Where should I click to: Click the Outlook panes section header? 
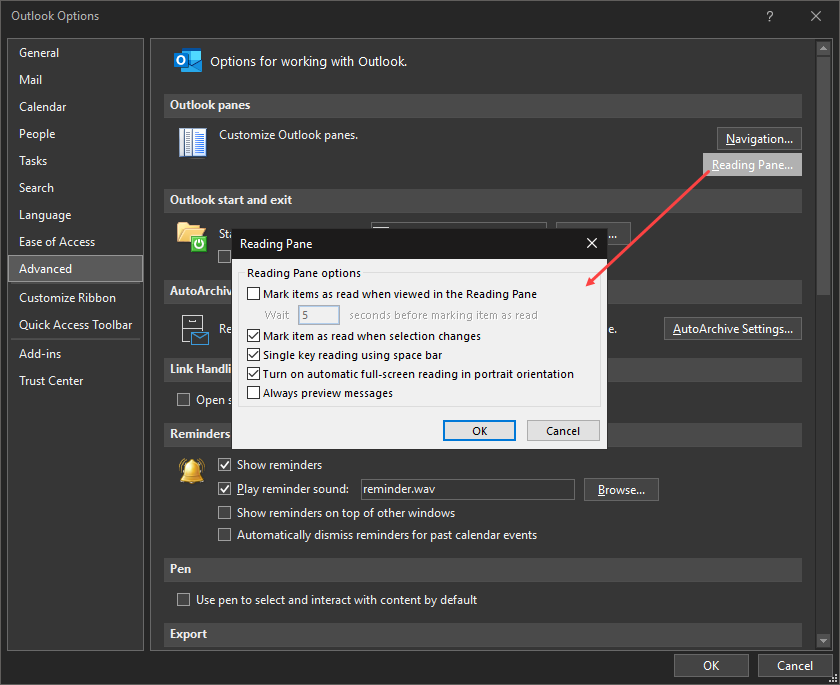[483, 105]
